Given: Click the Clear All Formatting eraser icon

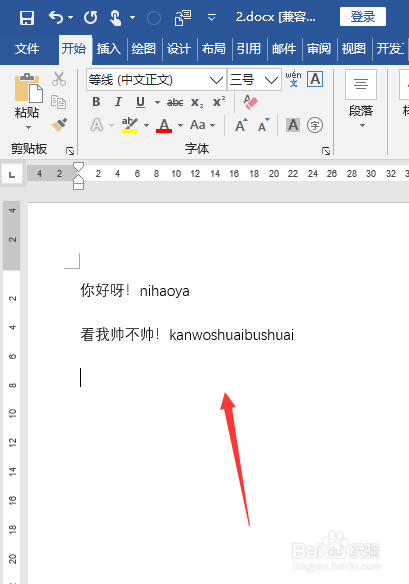Looking at the screenshot, I should pos(250,102).
